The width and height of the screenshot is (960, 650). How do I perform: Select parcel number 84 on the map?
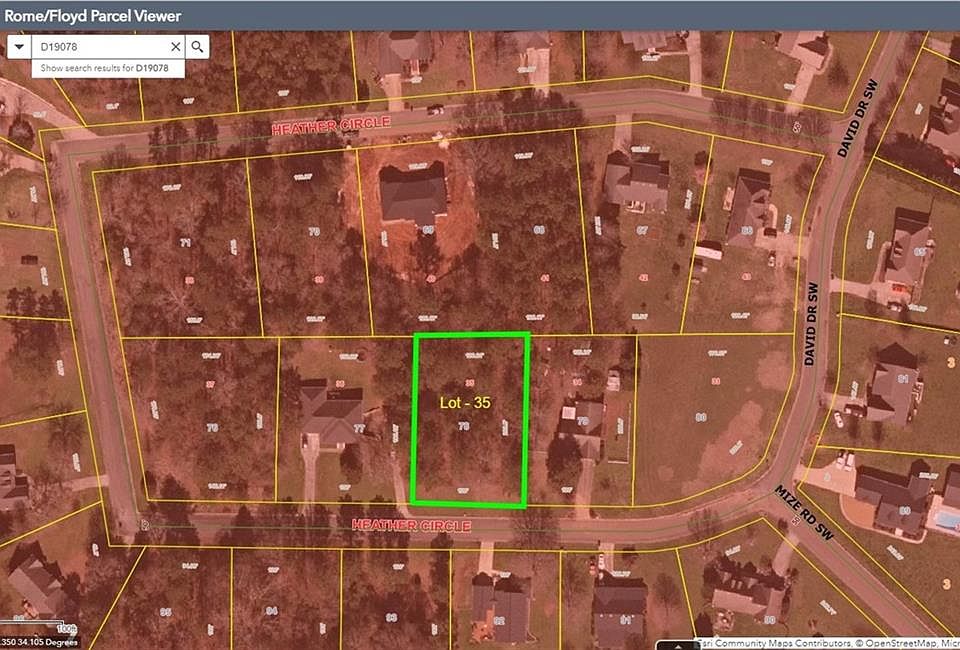coord(272,610)
